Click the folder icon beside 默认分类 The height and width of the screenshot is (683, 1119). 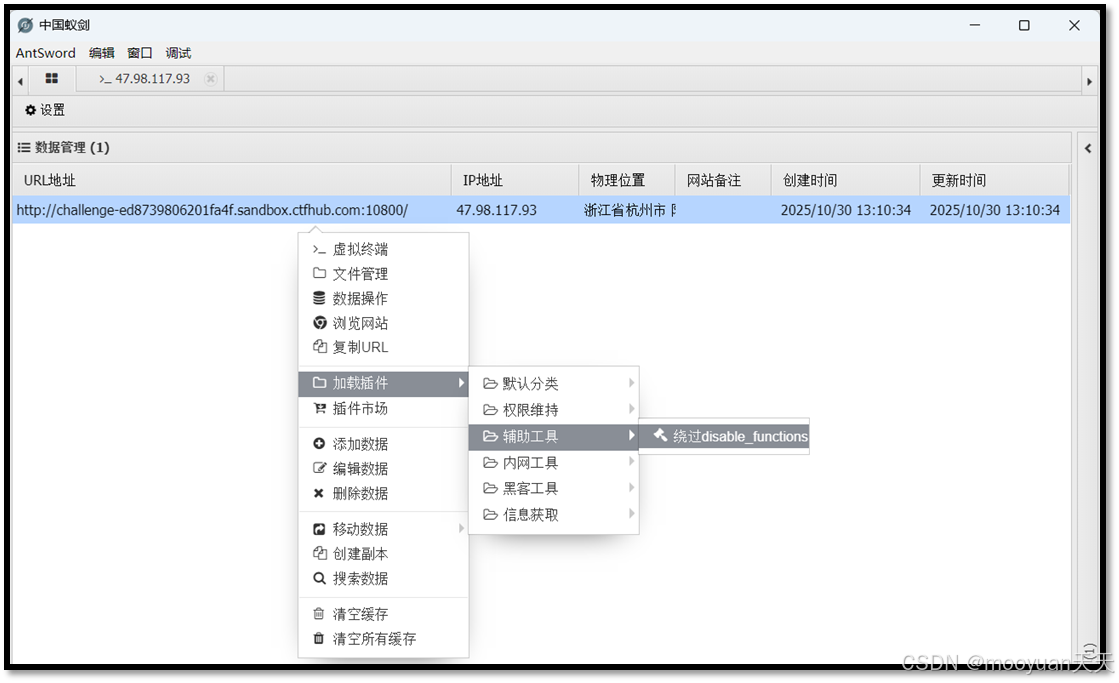(x=490, y=384)
